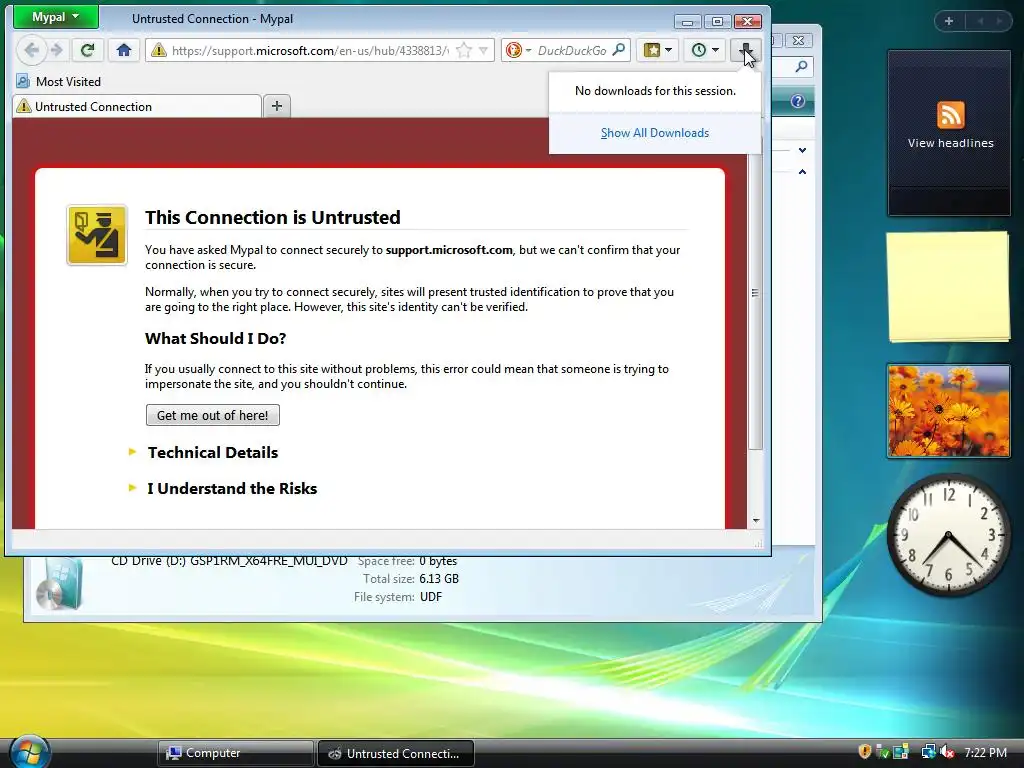Open the address bar history dropdown arrow
Screen dimensions: 1024x768
coord(483,50)
